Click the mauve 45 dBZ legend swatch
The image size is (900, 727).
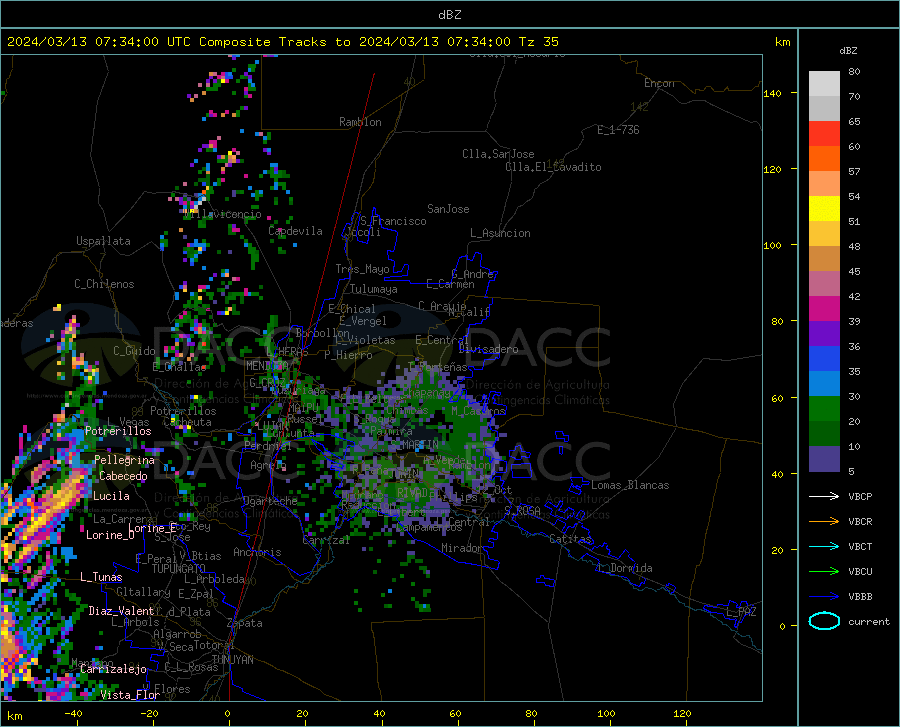point(824,283)
